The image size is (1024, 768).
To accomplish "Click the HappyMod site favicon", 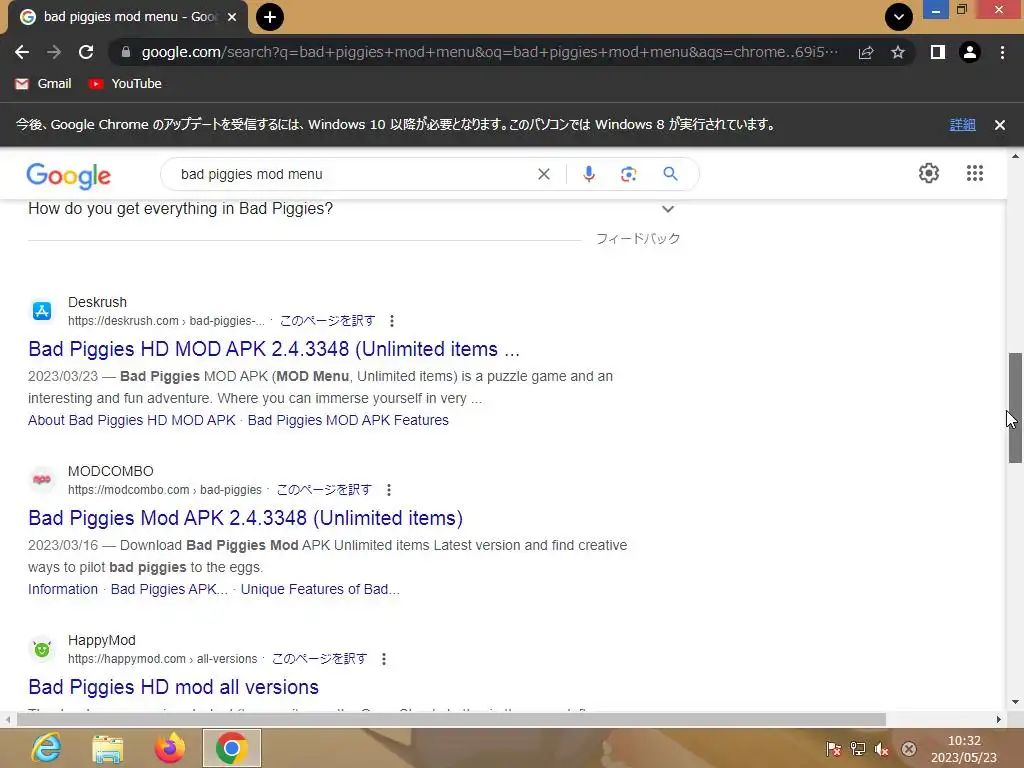I will click(42, 648).
